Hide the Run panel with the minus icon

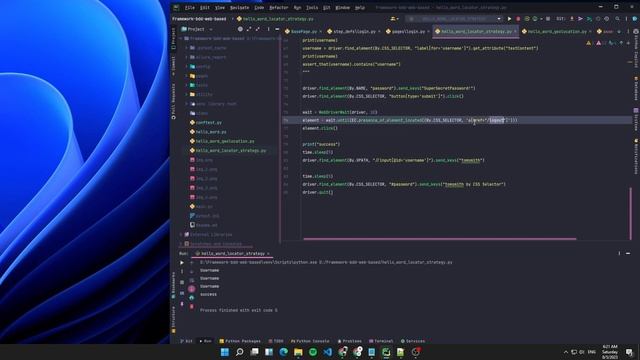click(x=628, y=253)
